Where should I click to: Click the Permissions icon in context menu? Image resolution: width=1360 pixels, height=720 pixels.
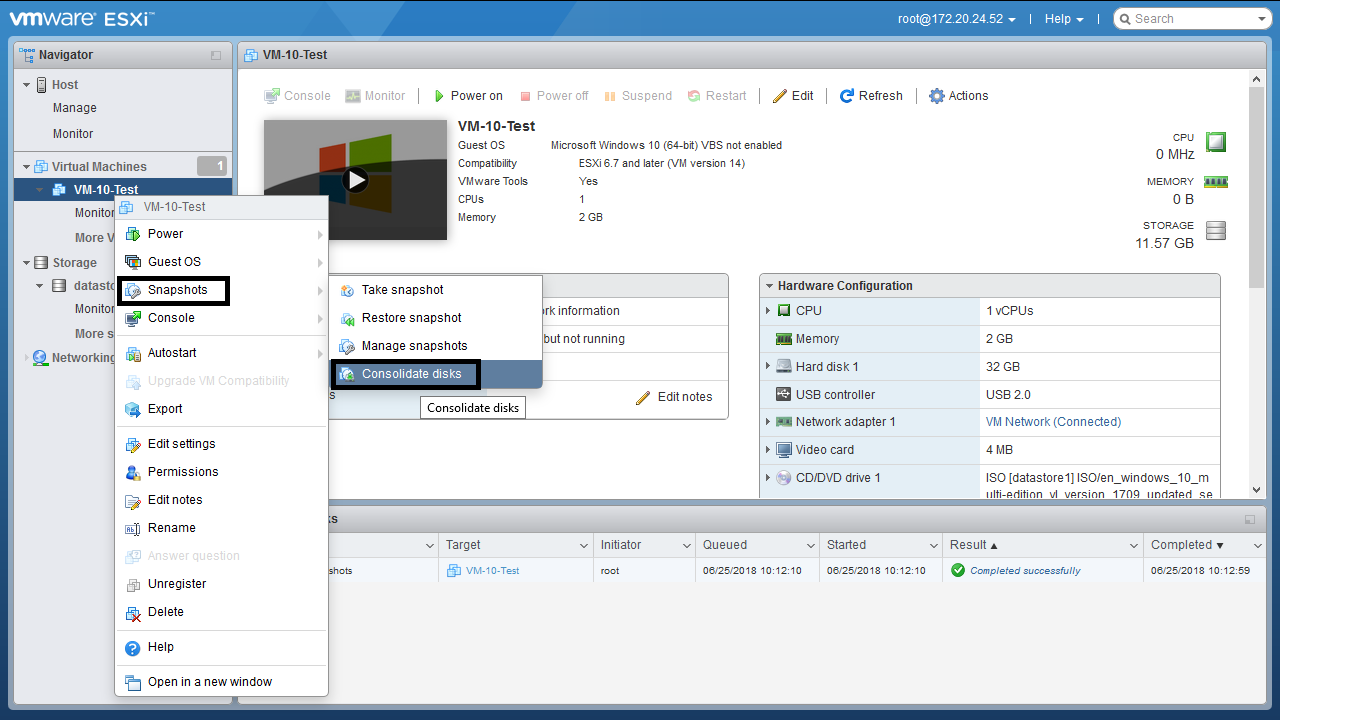pos(132,472)
